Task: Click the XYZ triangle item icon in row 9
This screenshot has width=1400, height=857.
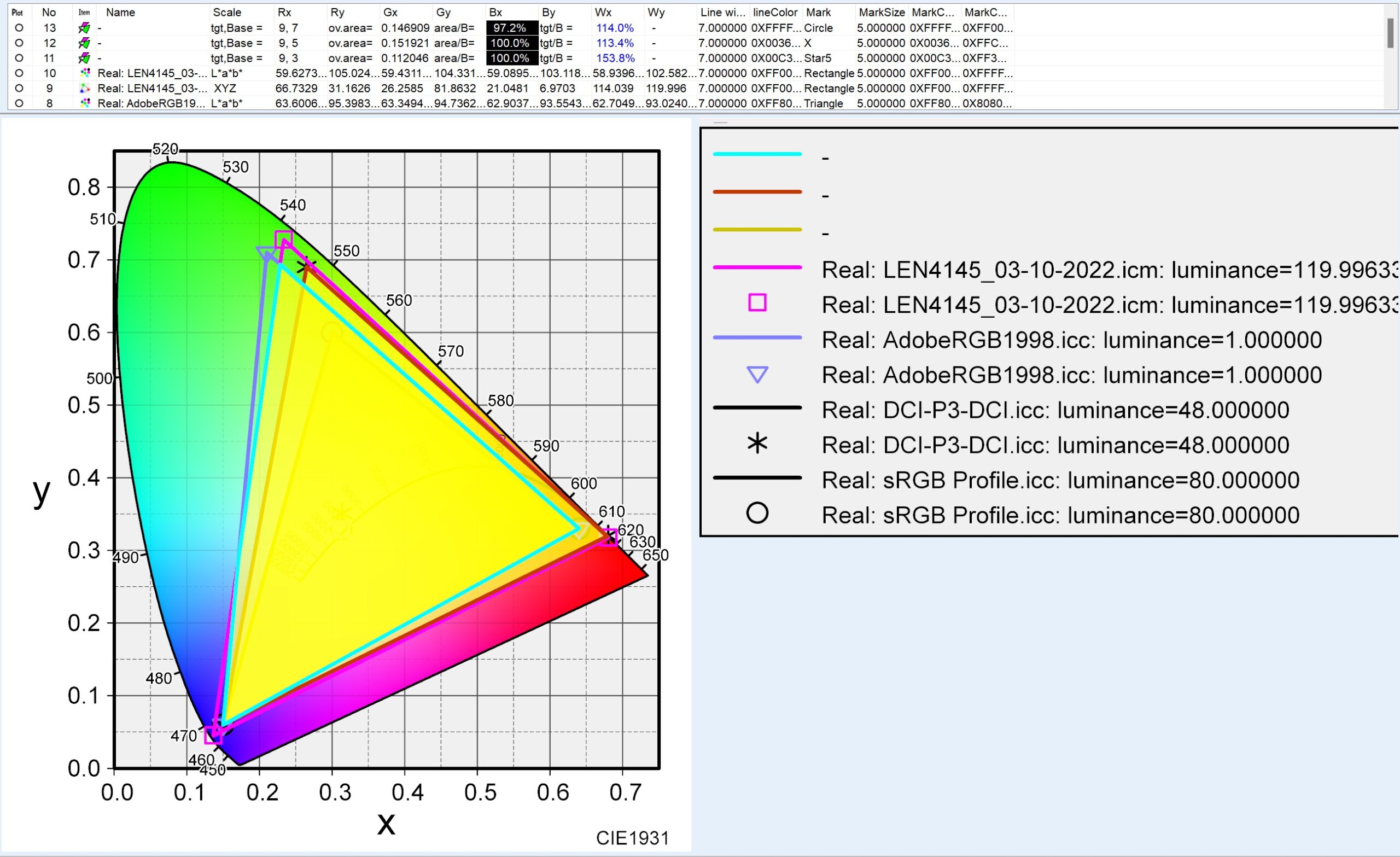Action: [x=85, y=89]
